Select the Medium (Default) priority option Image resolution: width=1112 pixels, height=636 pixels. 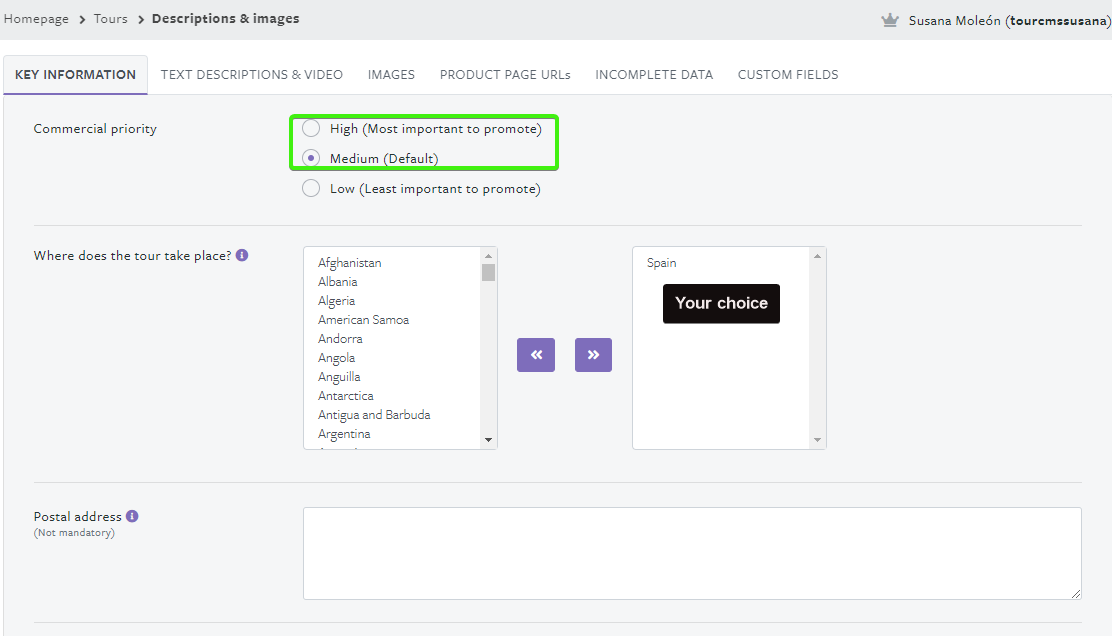pyautogui.click(x=310, y=158)
